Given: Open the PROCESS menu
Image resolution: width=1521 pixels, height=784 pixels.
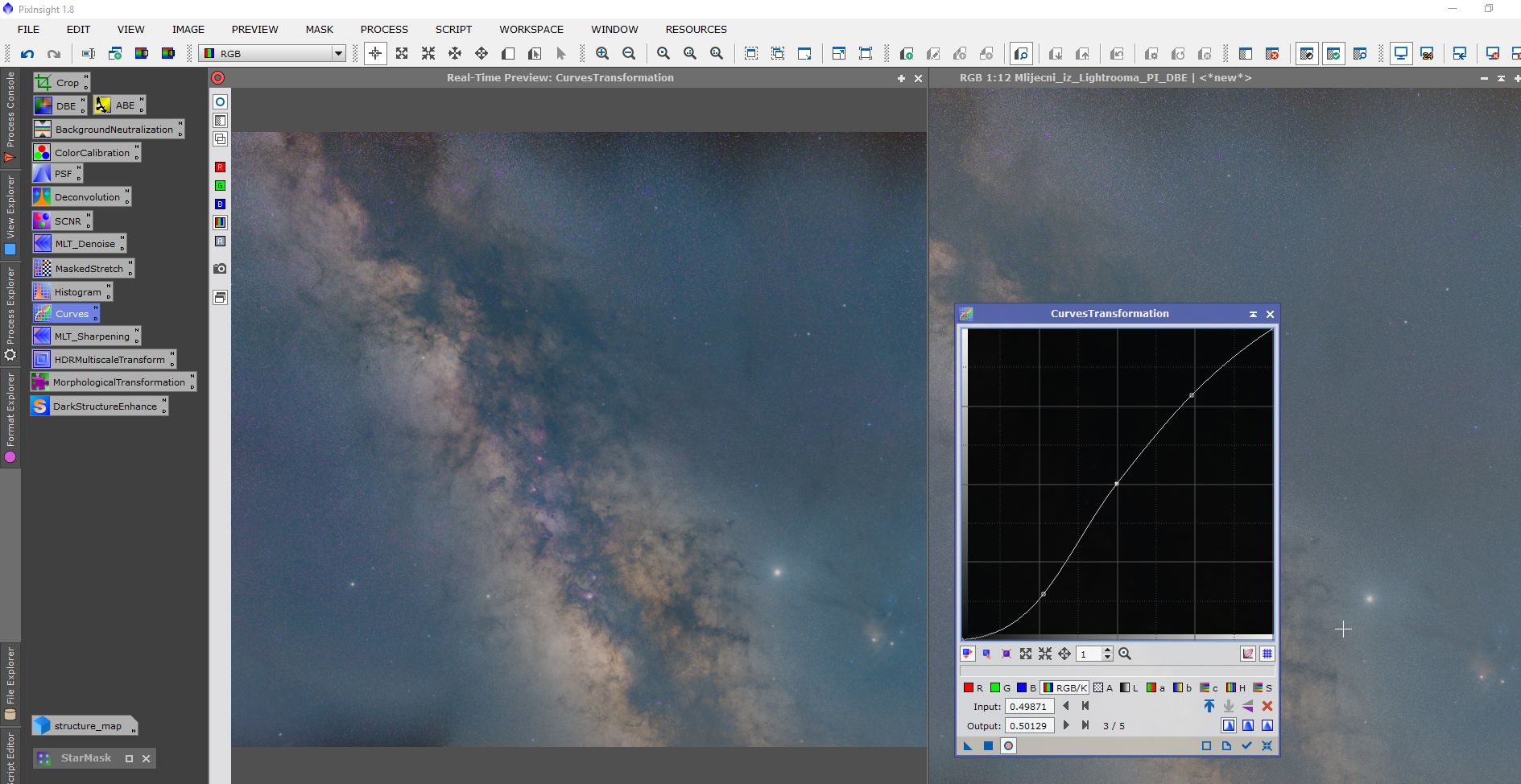Looking at the screenshot, I should click(x=384, y=29).
